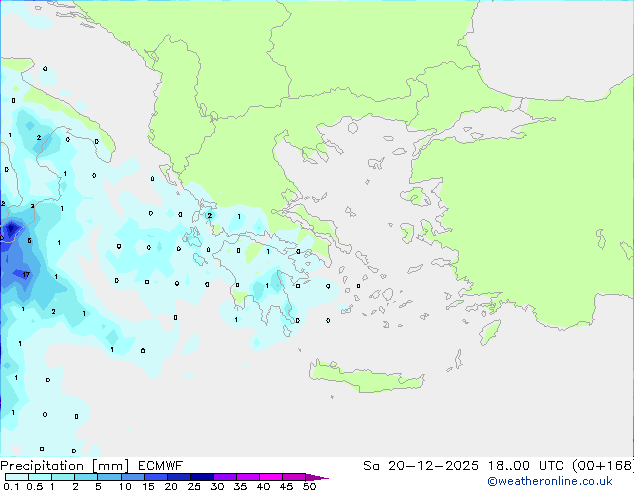The width and height of the screenshot is (634, 490).
Task: Click the '17' precipitation value on map
Action: tap(26, 275)
